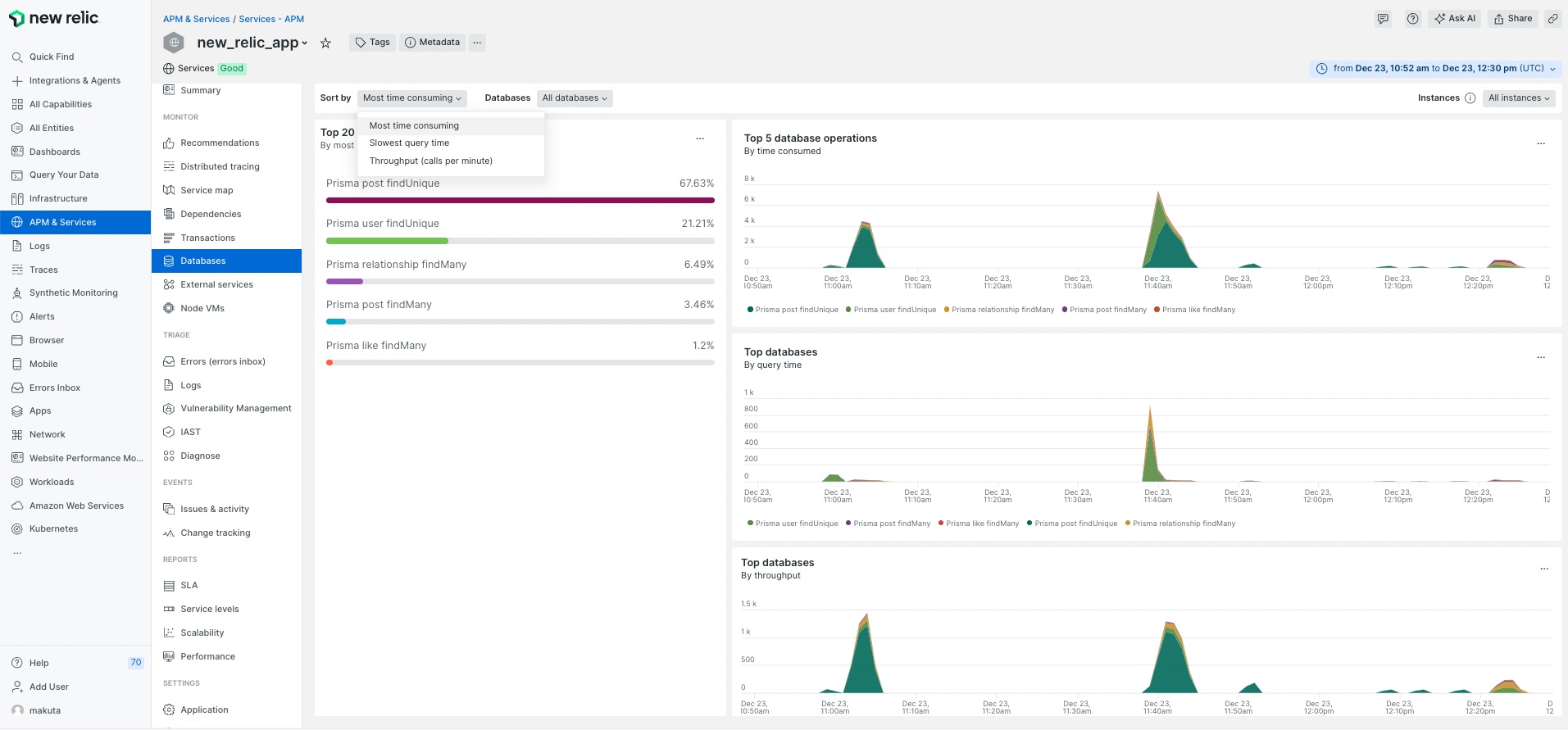Open the All instances dropdown

coord(1519,98)
